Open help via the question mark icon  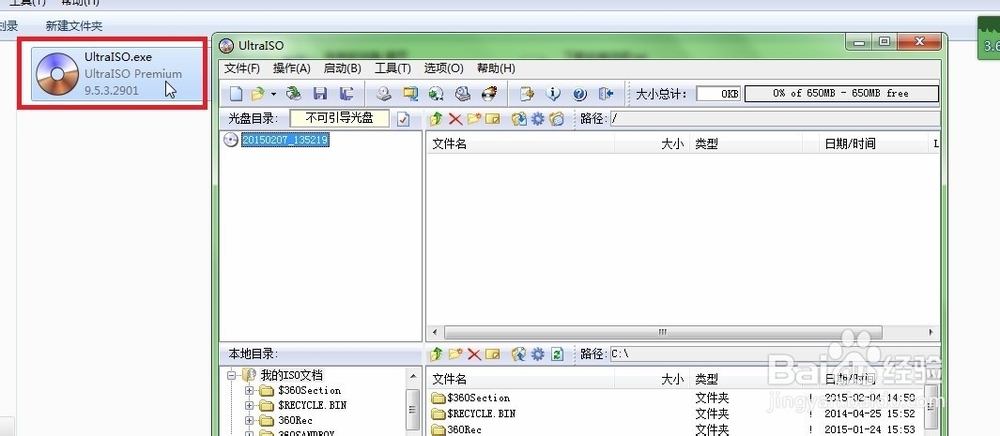point(579,94)
